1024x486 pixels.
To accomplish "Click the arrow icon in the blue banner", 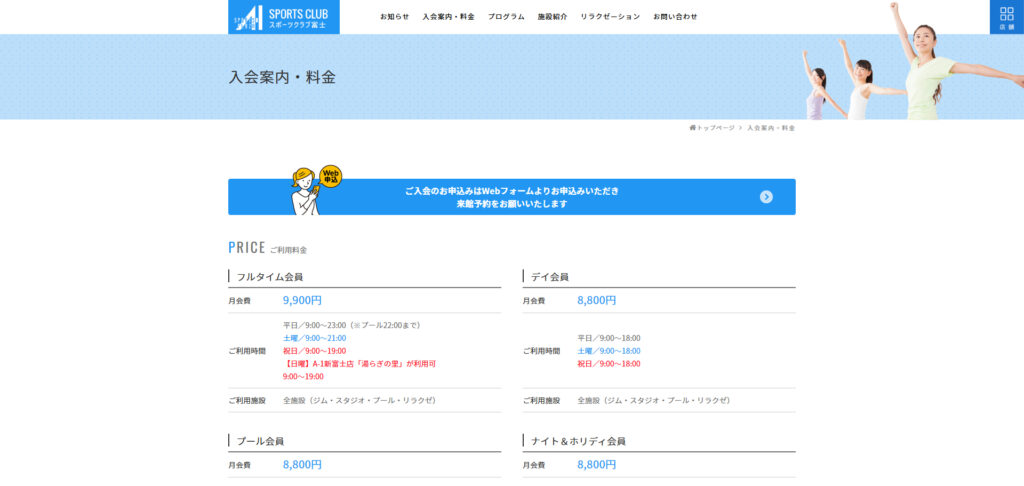I will (x=766, y=197).
